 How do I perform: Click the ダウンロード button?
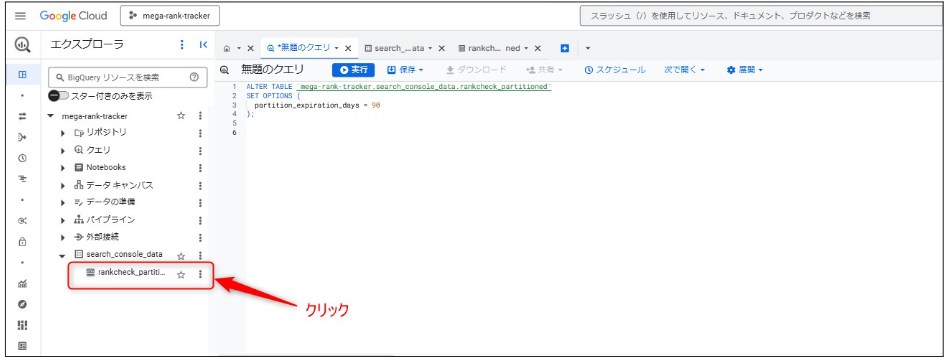coord(476,70)
